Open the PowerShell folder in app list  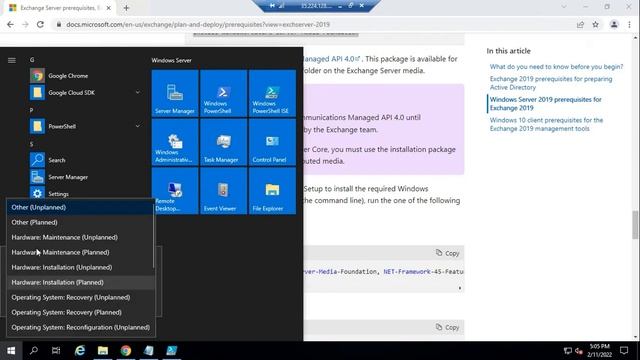[x=86, y=127]
